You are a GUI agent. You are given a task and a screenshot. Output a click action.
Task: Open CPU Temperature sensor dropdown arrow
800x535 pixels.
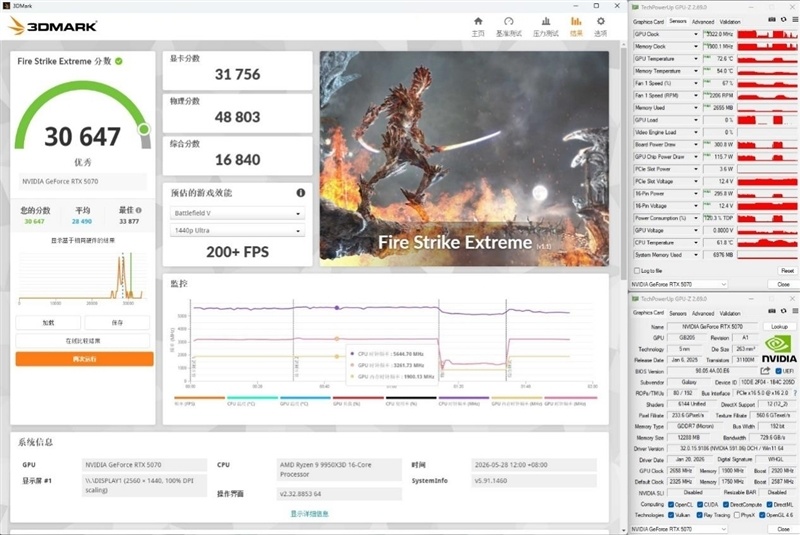coord(695,242)
